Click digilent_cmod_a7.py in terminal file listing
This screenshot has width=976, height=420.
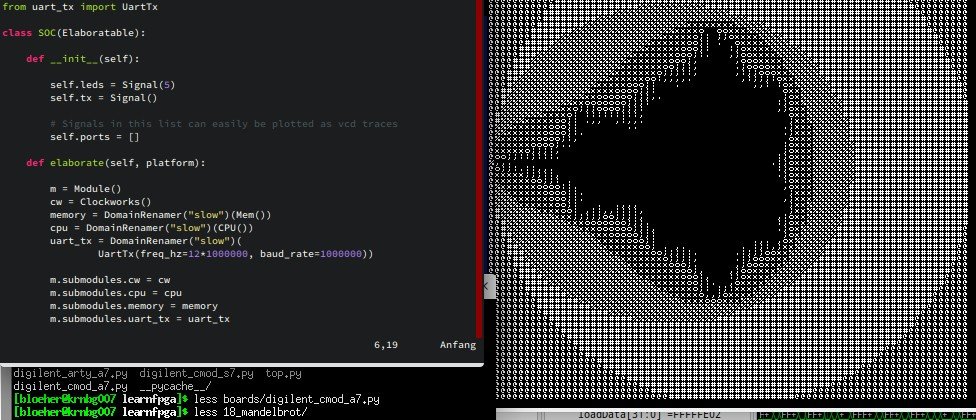[x=70, y=386]
